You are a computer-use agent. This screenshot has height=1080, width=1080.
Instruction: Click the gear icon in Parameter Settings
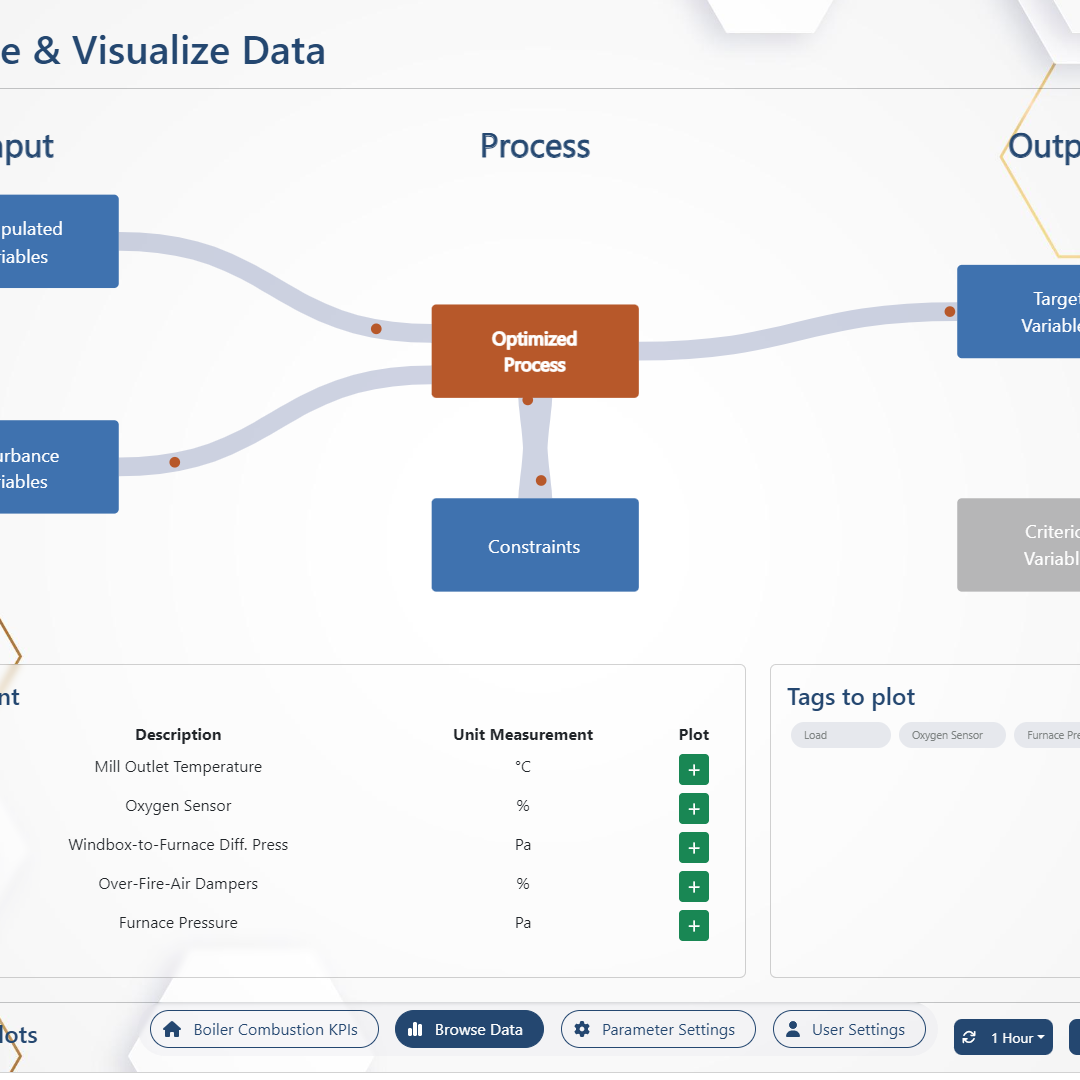click(582, 1029)
